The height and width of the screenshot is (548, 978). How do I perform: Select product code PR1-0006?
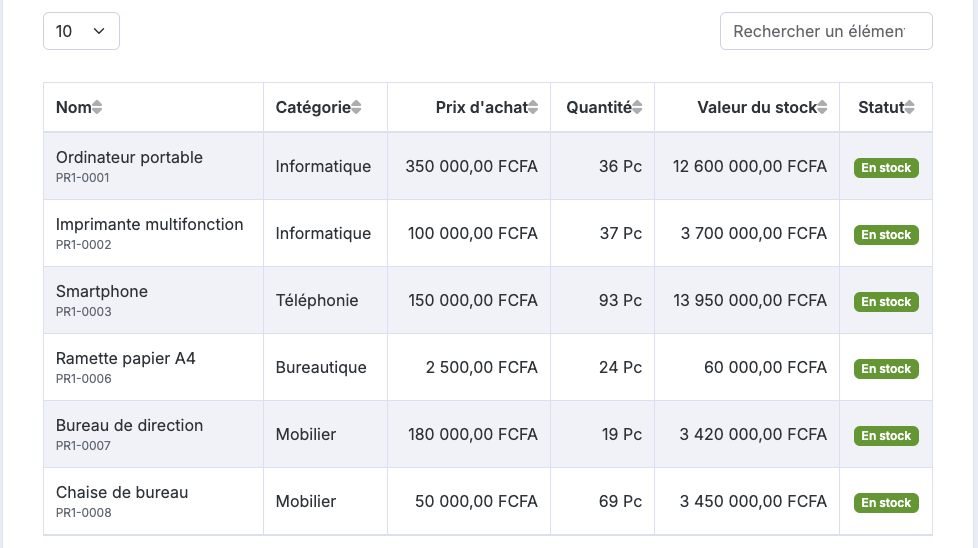pyautogui.click(x=84, y=378)
